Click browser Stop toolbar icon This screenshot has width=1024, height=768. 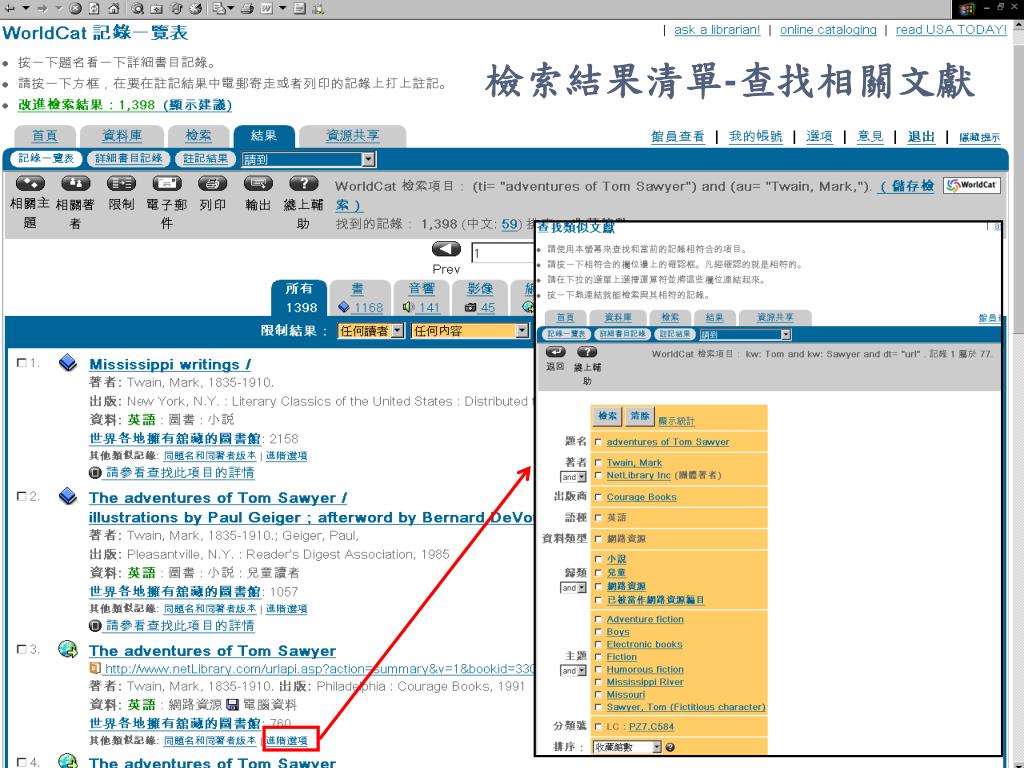tap(76, 8)
